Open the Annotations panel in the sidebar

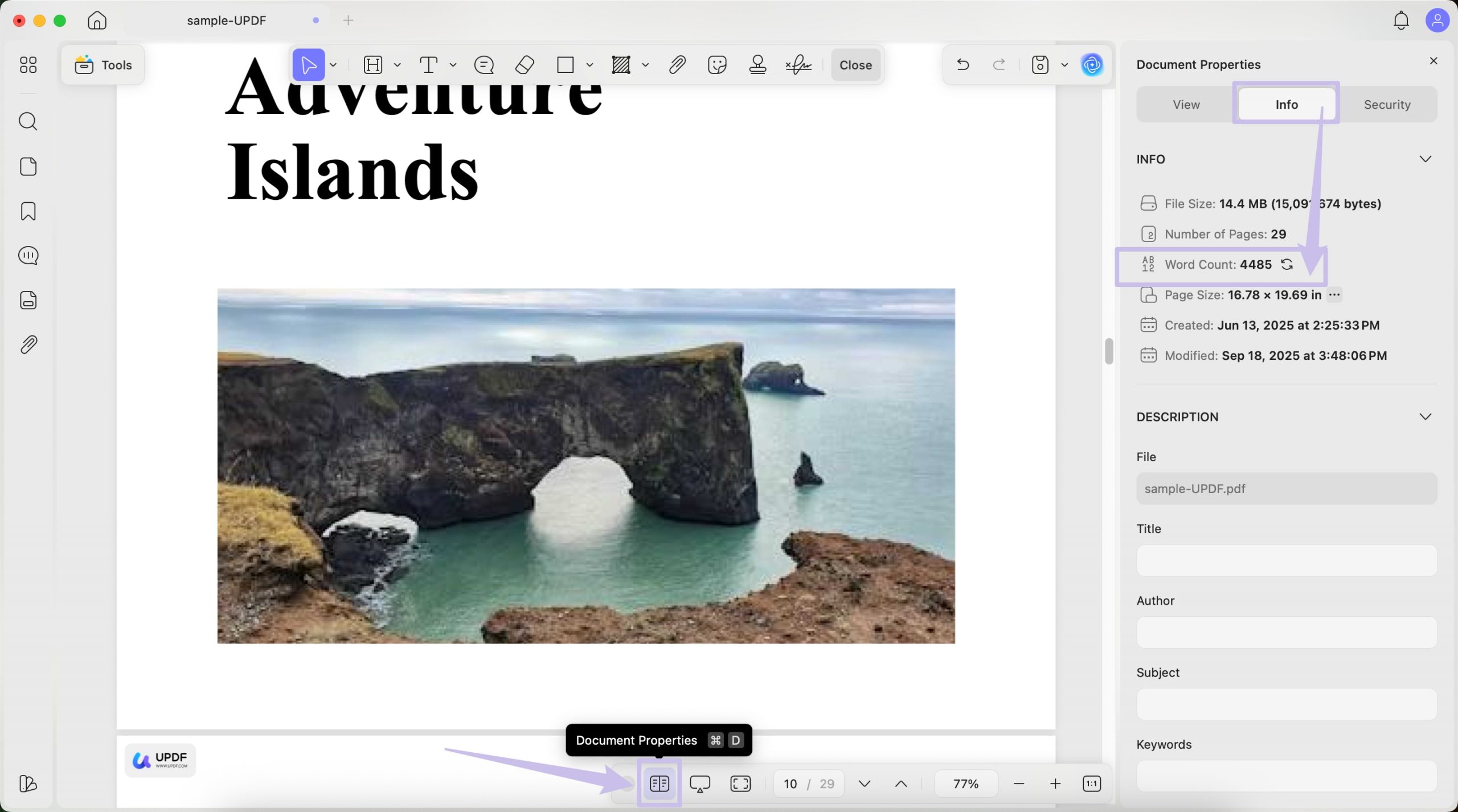(x=27, y=256)
